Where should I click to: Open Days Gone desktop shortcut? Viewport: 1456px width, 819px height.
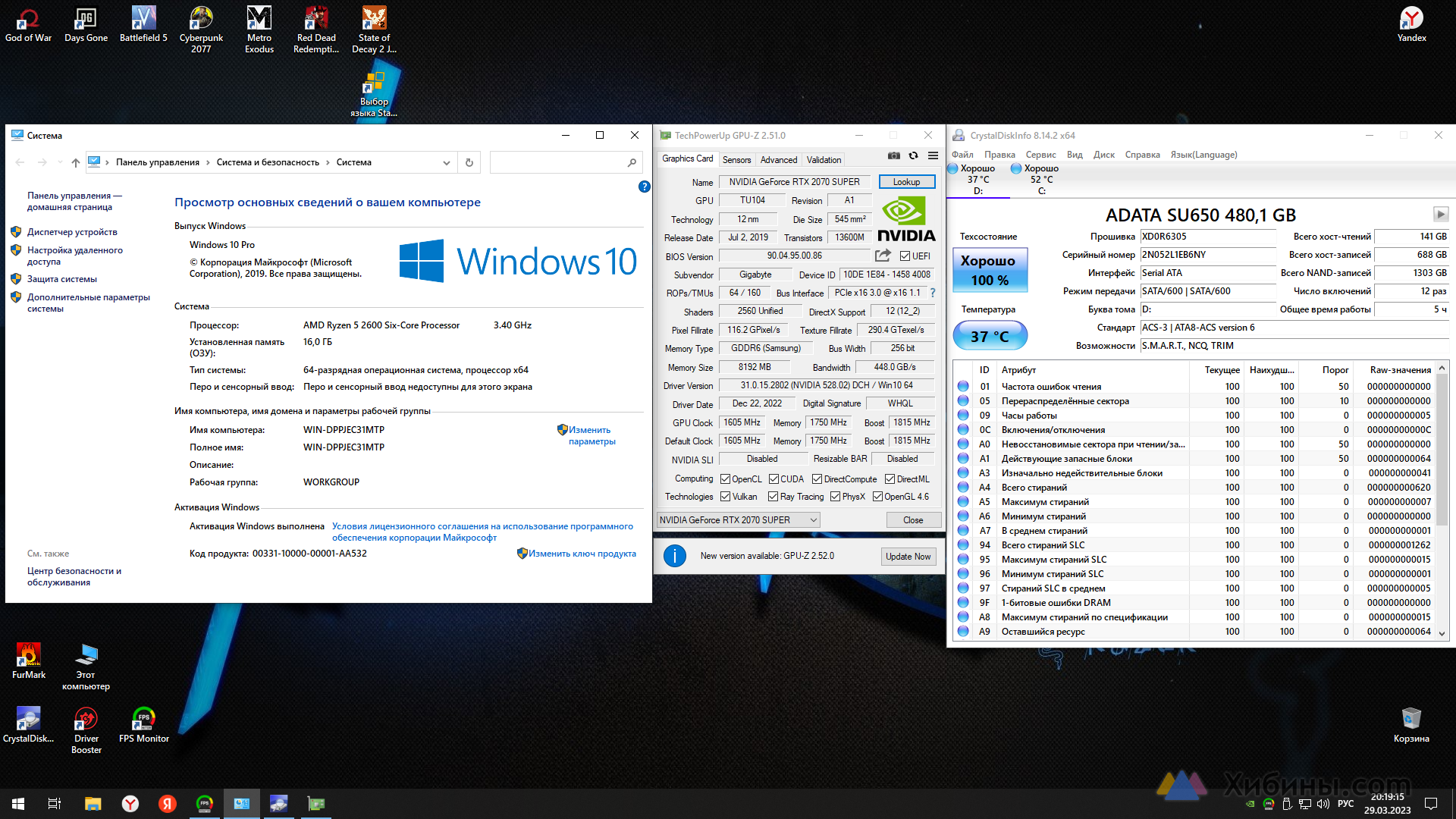point(86,24)
